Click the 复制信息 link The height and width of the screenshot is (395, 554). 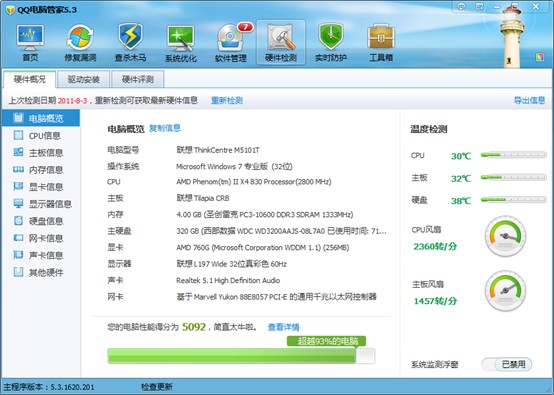pos(165,128)
